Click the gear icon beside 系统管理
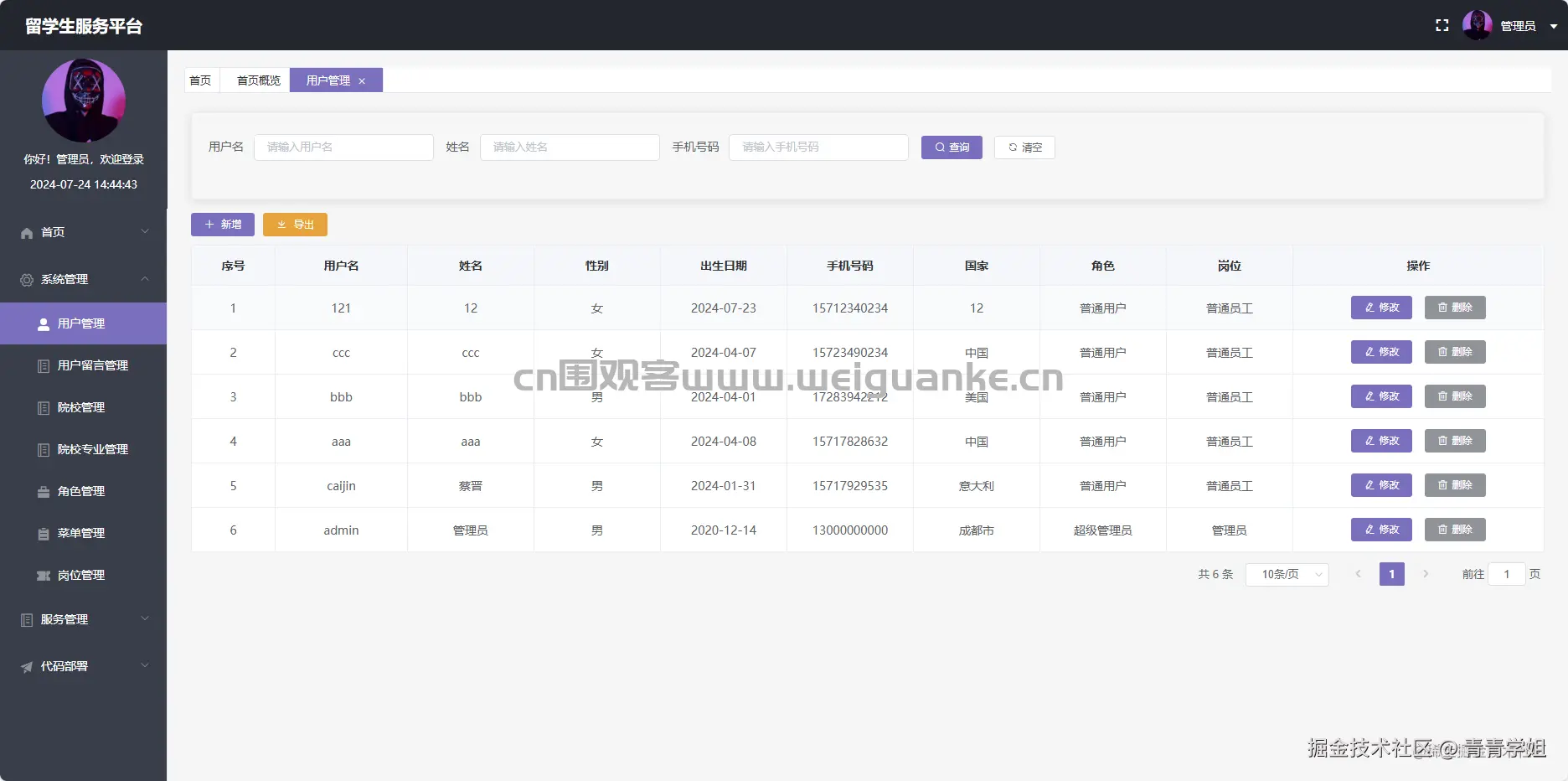1568x781 pixels. 27,280
